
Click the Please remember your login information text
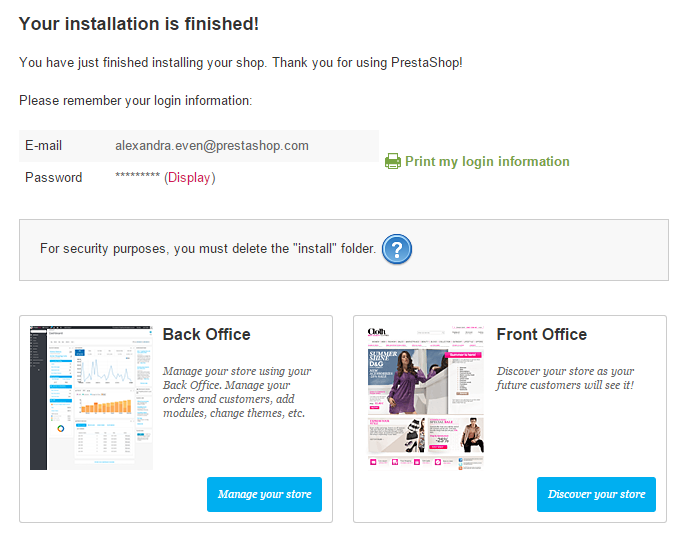136,101
